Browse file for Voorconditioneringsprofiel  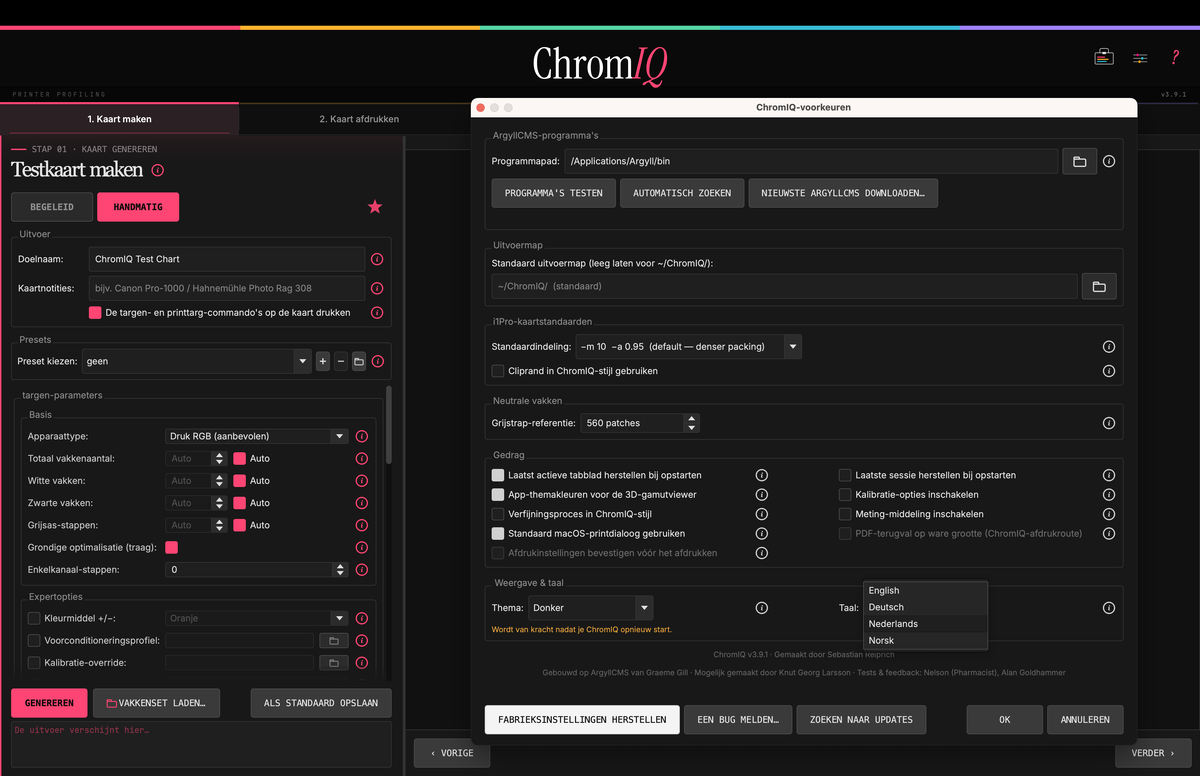[x=333, y=640]
